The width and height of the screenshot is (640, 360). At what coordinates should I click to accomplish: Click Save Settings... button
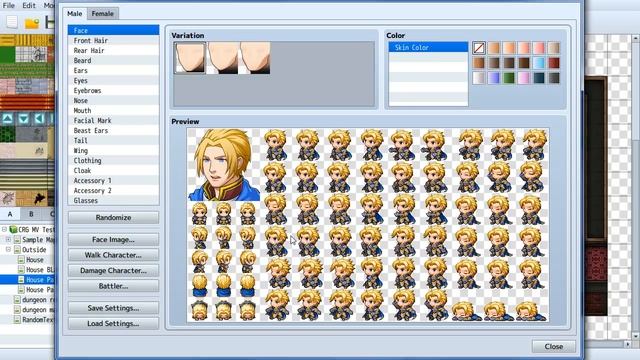click(x=113, y=308)
